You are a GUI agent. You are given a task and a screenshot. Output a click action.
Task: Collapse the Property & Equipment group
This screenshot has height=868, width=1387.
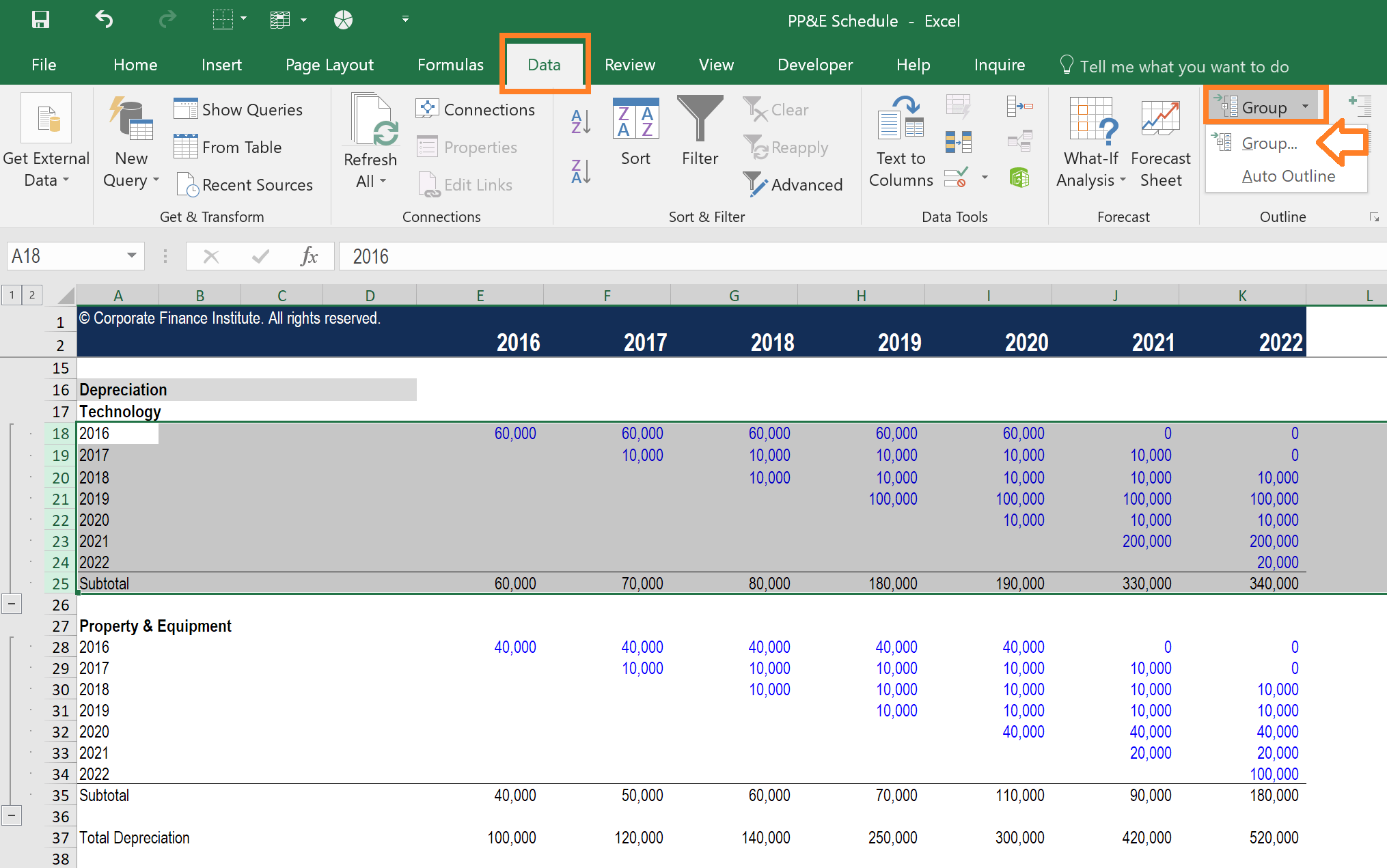11,815
